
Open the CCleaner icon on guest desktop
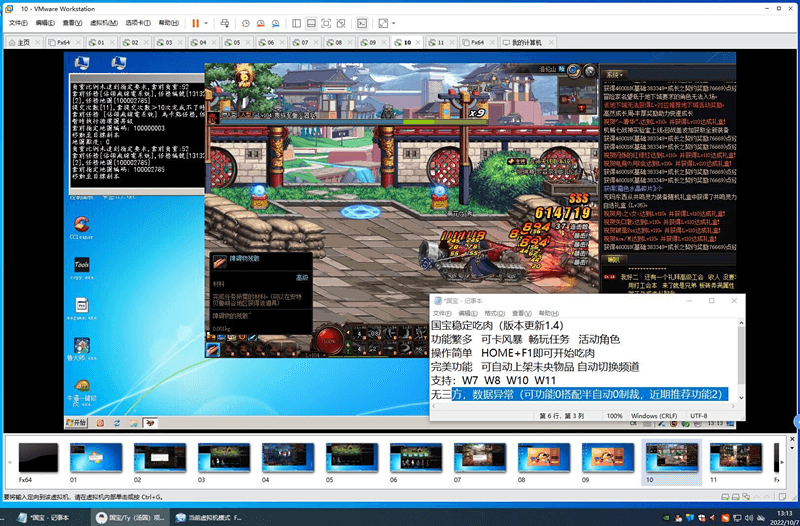(82, 227)
